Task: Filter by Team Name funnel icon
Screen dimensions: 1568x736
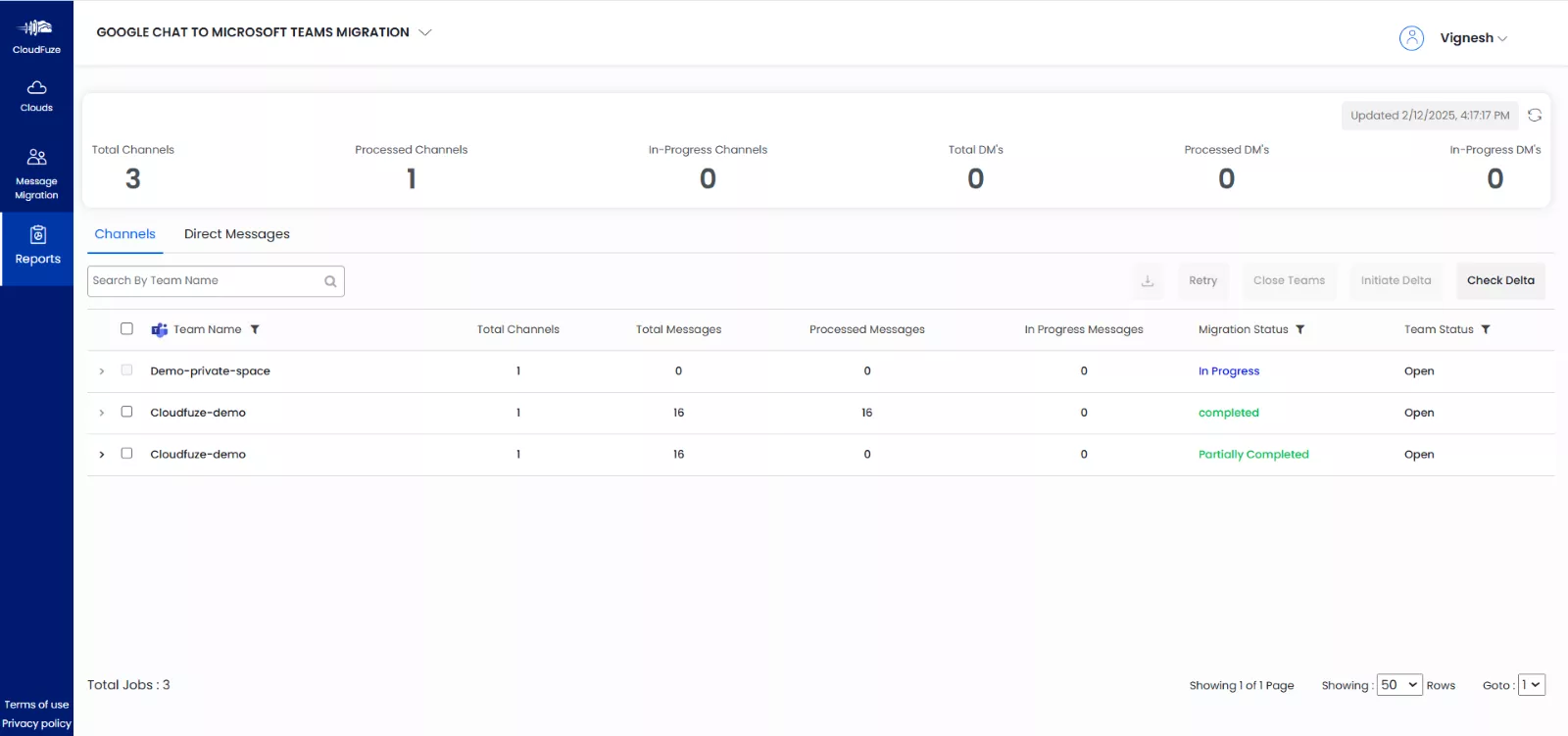Action: (x=255, y=329)
